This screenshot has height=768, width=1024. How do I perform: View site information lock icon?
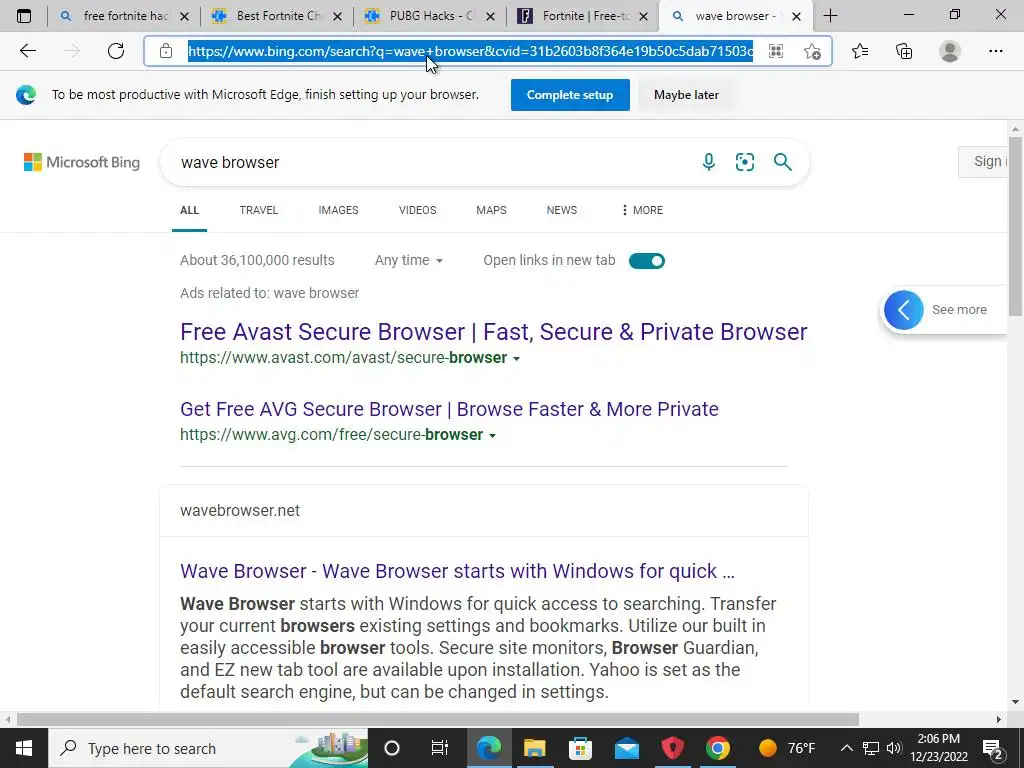coord(166,51)
